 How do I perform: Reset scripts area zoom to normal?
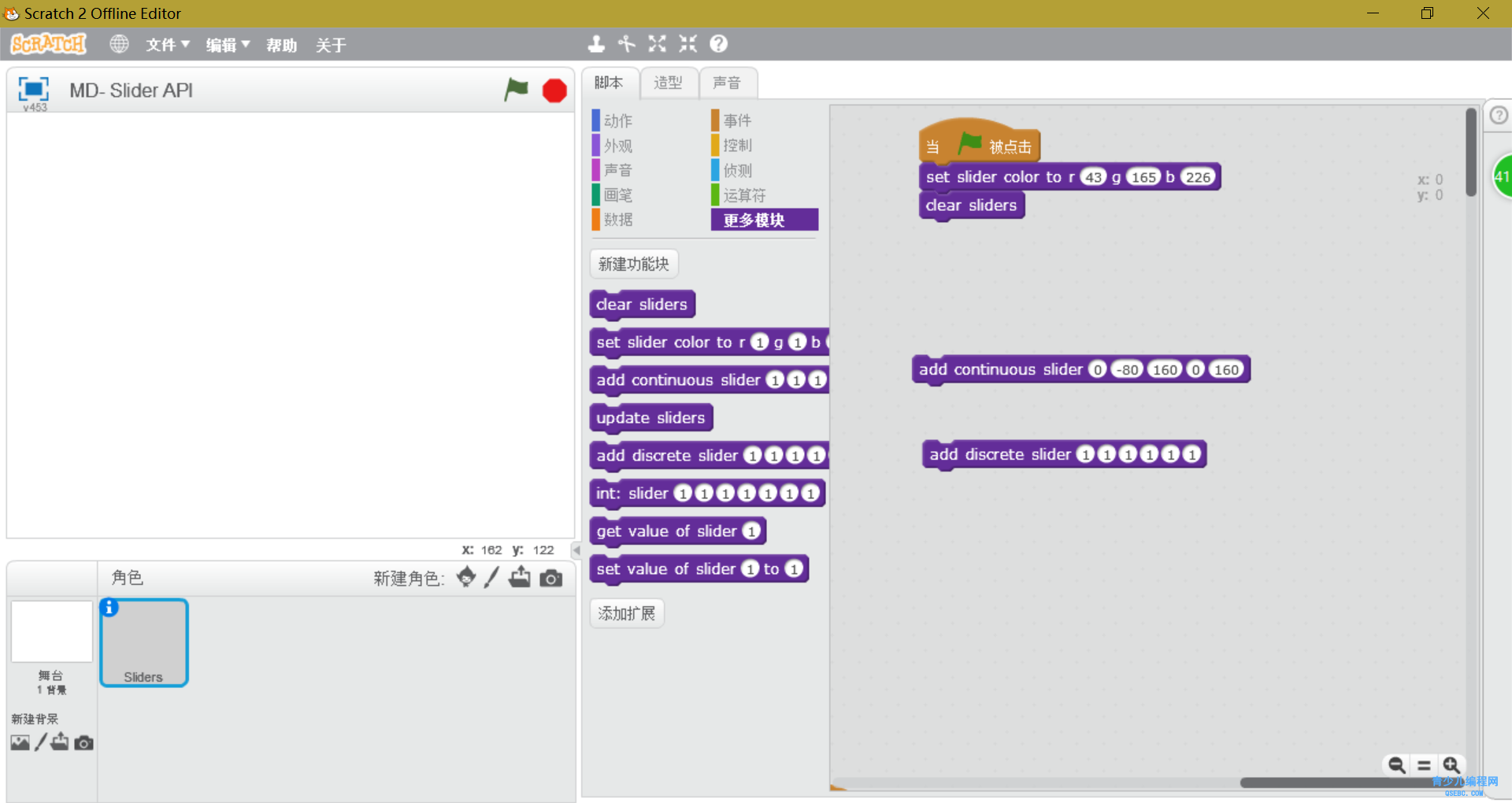1424,764
